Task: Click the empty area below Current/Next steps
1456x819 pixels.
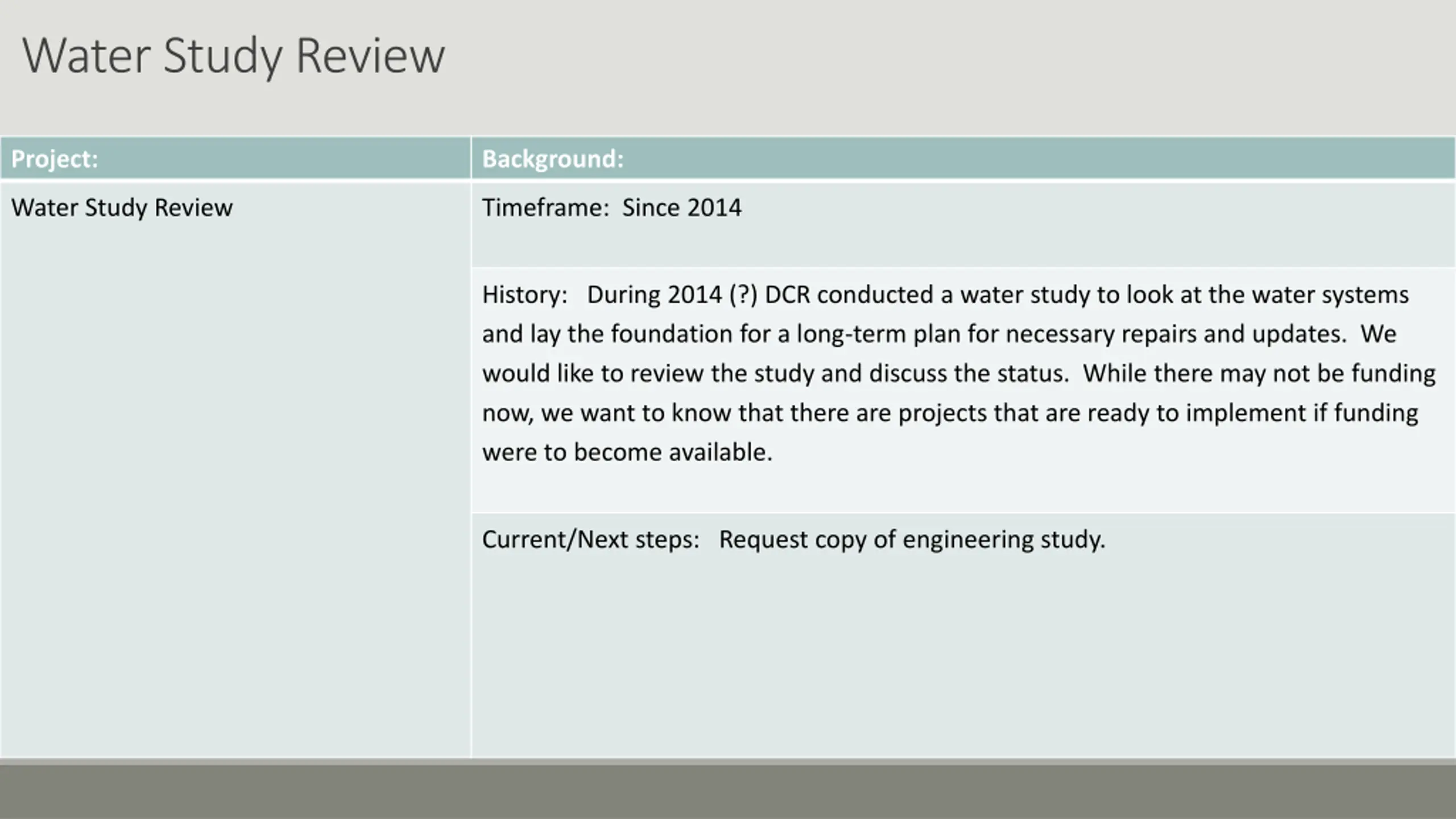Action: pos(963,654)
